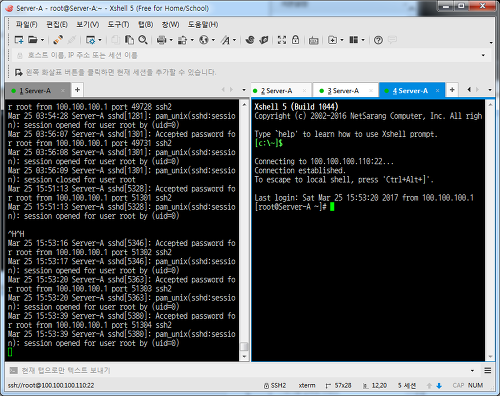Click the host name address bar field
This screenshot has height=396, width=500.
(247, 55)
